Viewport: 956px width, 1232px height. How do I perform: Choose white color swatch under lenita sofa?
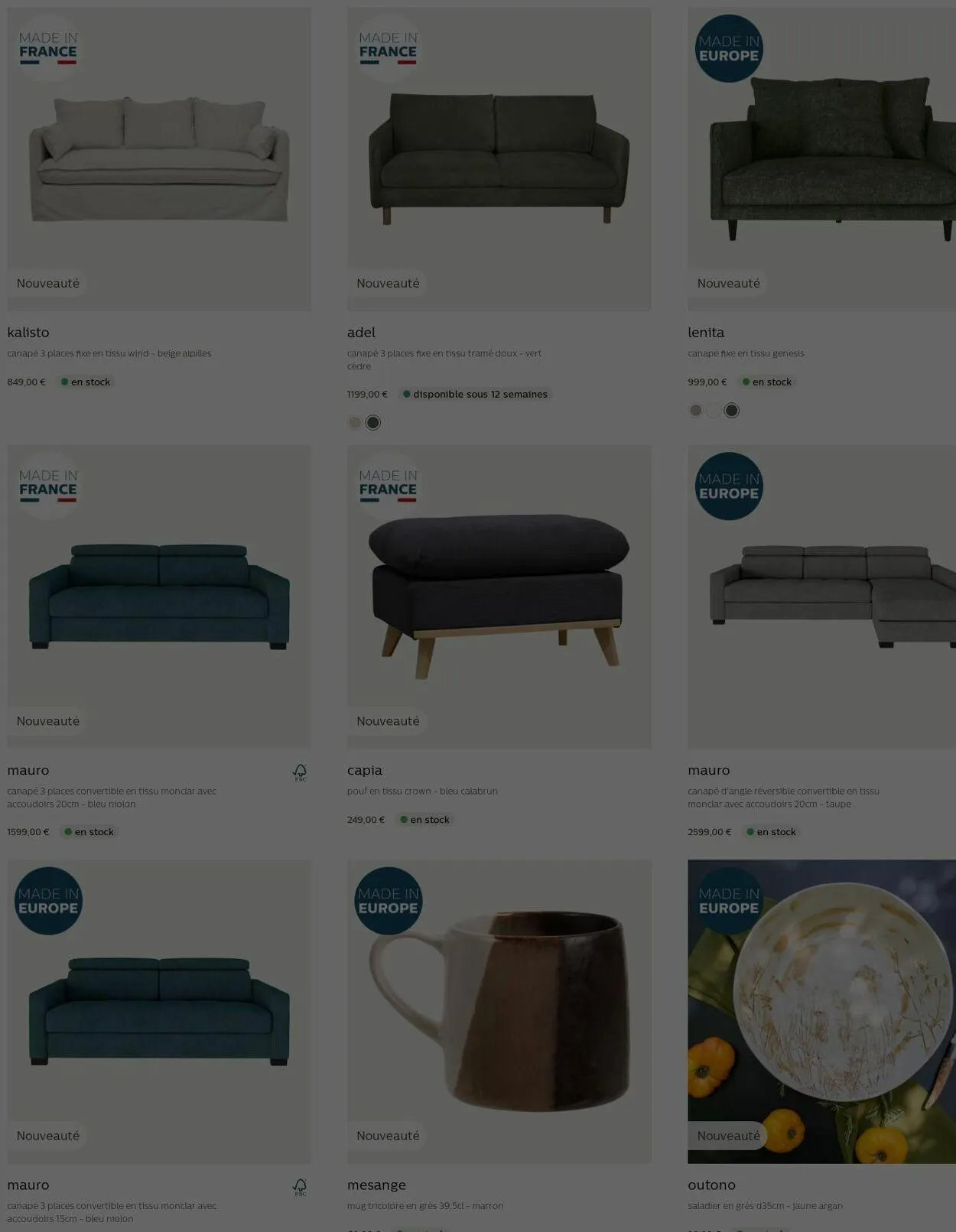coord(714,410)
